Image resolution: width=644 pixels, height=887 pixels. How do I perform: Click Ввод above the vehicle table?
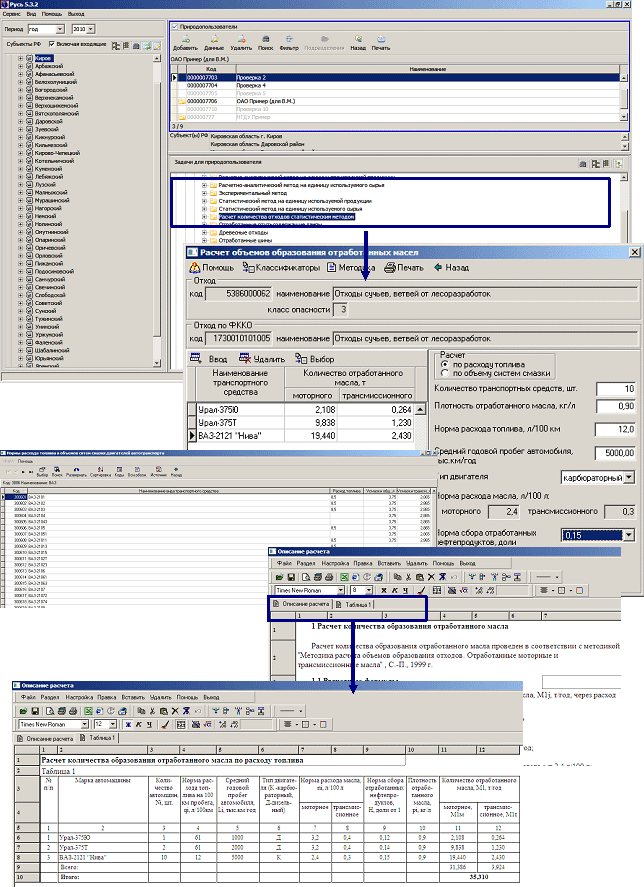tap(217, 358)
